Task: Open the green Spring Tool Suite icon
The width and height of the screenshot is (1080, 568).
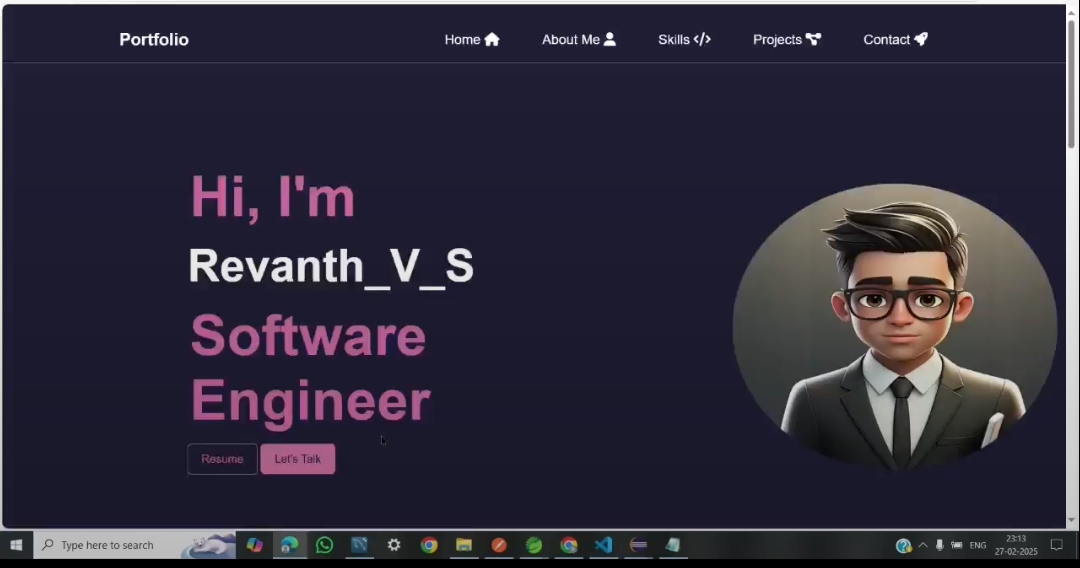Action: click(x=534, y=545)
